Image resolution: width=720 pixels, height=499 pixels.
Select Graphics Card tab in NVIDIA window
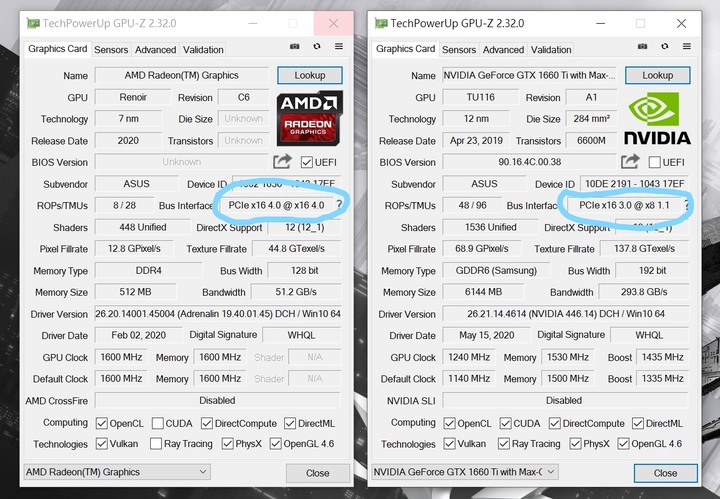(x=405, y=49)
